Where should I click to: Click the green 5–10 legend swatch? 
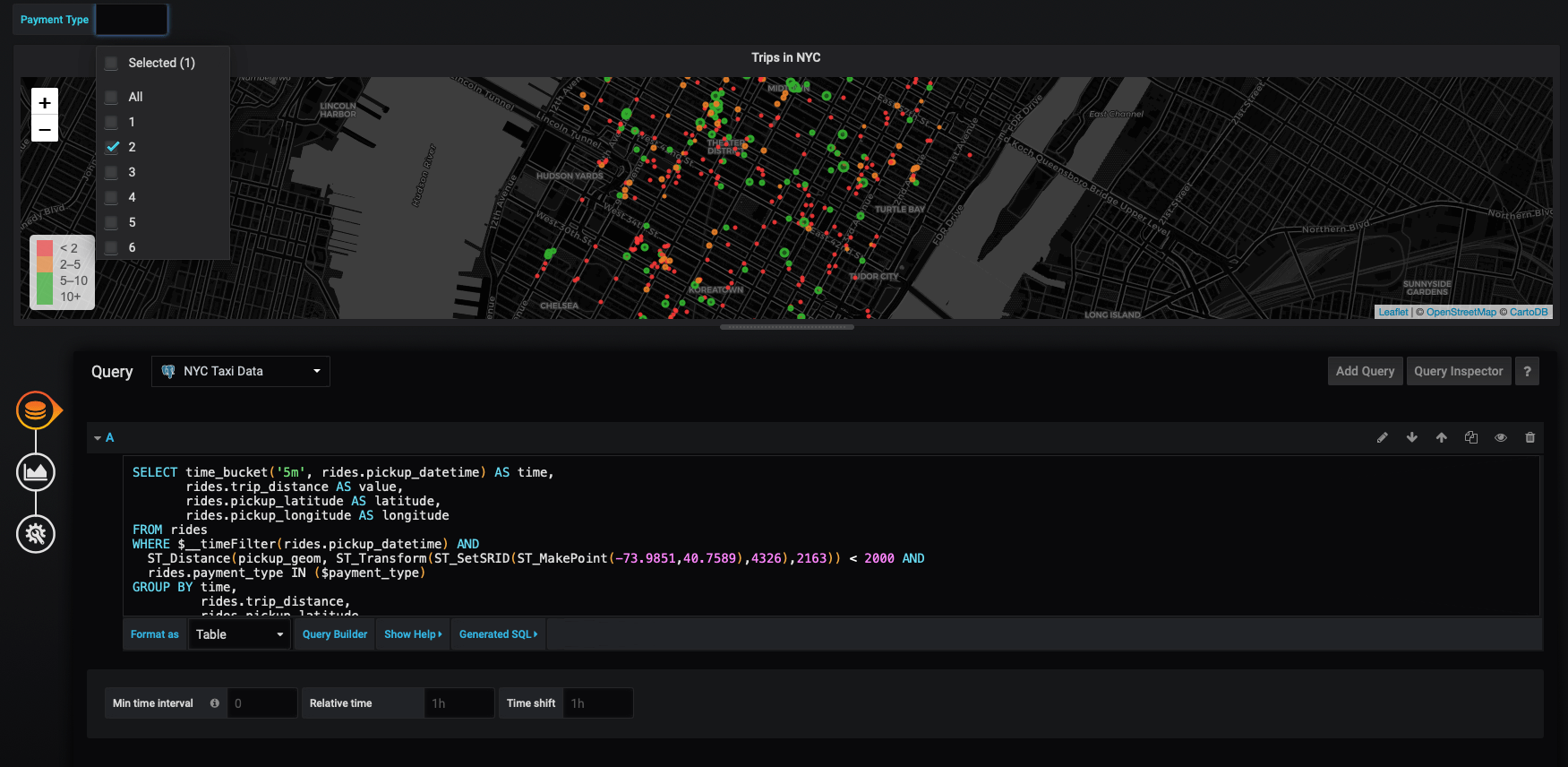(x=45, y=280)
